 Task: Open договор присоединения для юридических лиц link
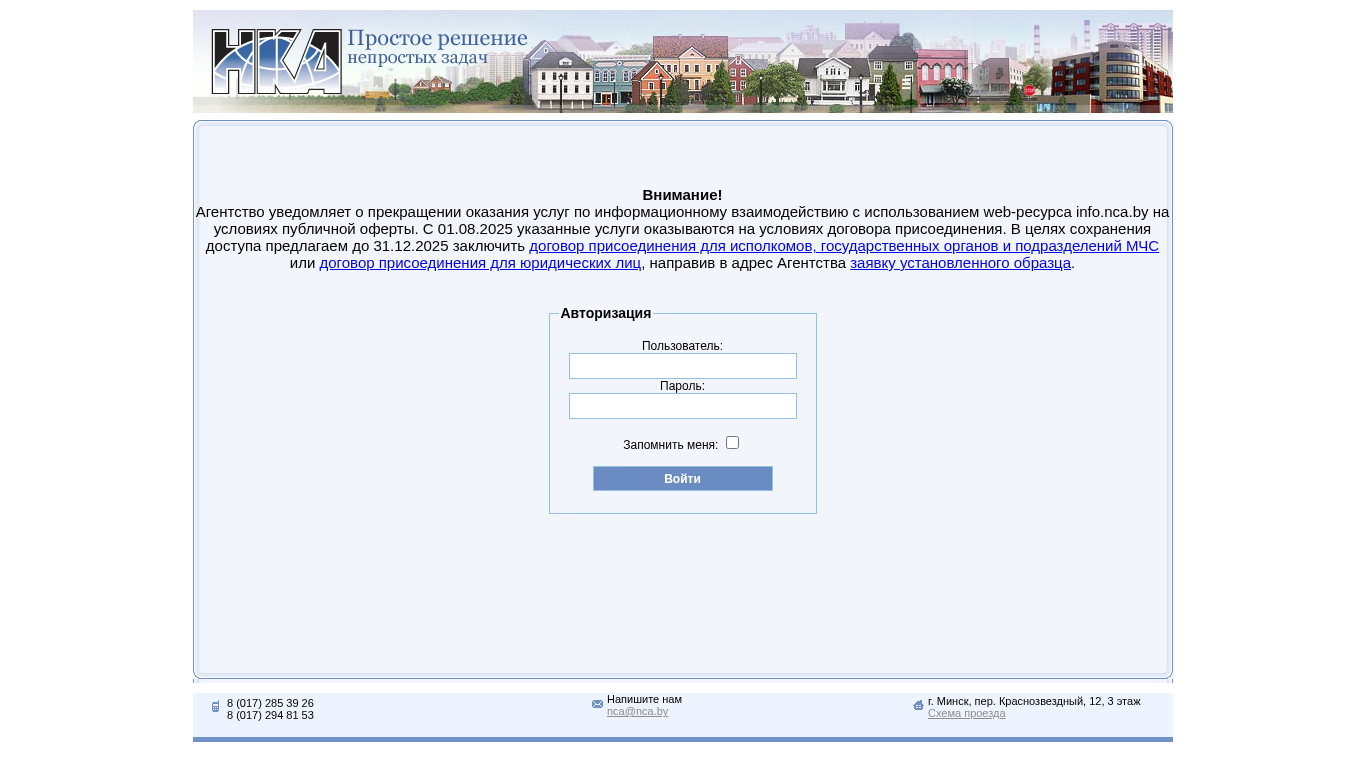[480, 263]
